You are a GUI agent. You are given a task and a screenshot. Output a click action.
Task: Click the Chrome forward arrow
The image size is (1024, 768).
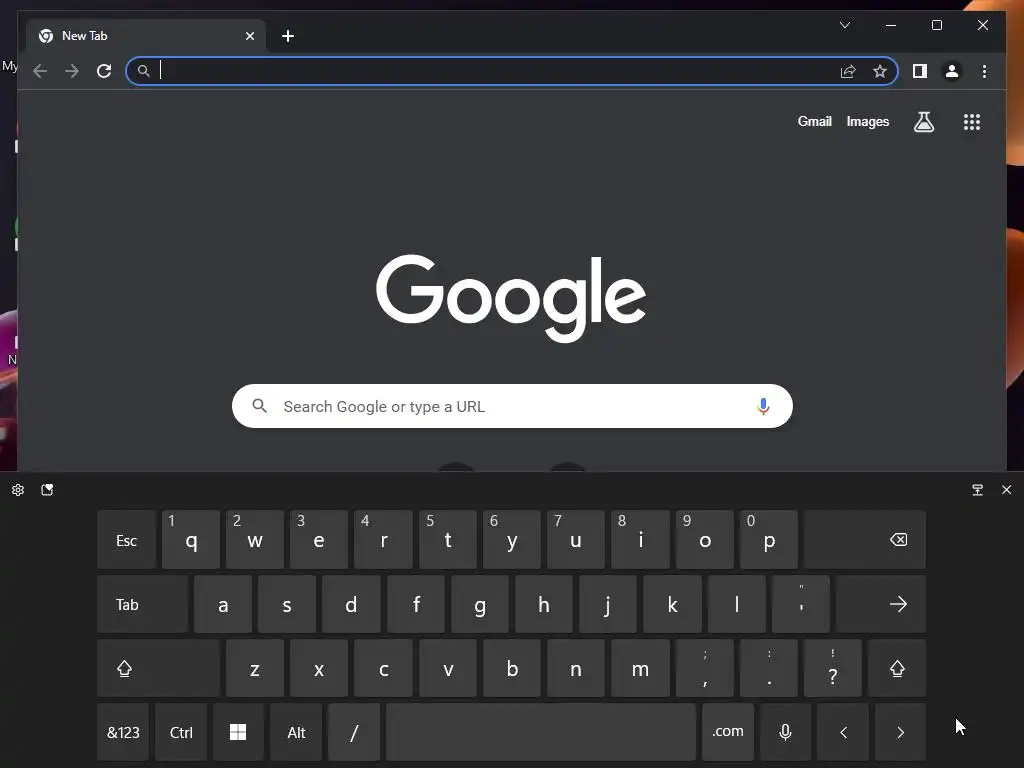pyautogui.click(x=72, y=71)
